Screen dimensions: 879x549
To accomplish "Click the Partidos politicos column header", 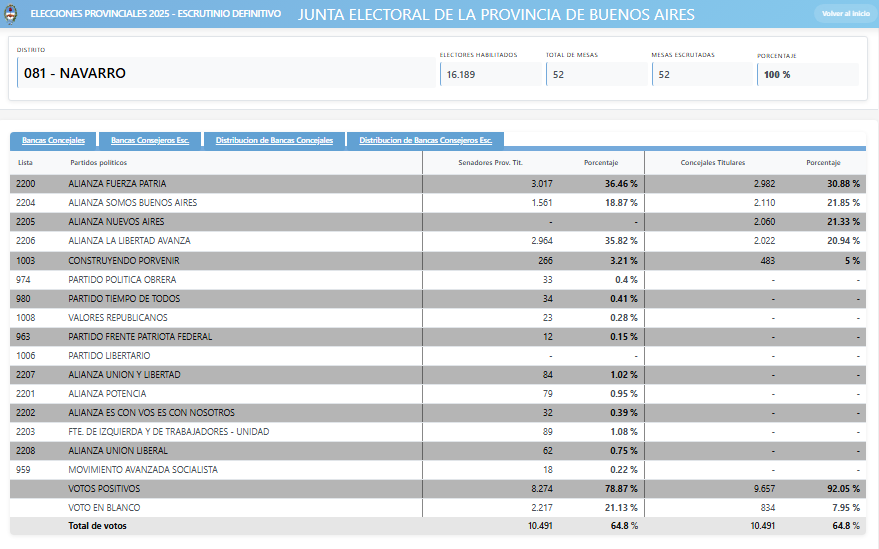I will [x=98, y=162].
